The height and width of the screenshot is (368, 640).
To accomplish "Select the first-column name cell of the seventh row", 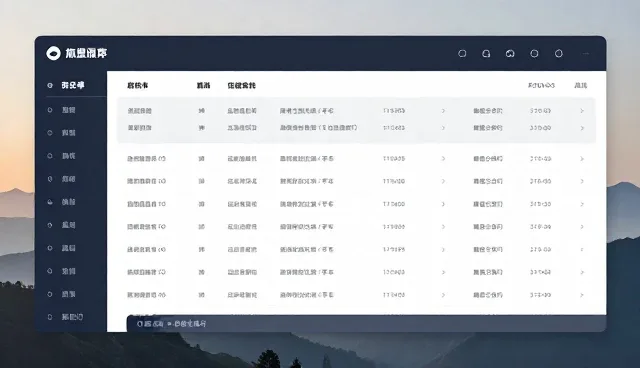I will click(x=146, y=249).
